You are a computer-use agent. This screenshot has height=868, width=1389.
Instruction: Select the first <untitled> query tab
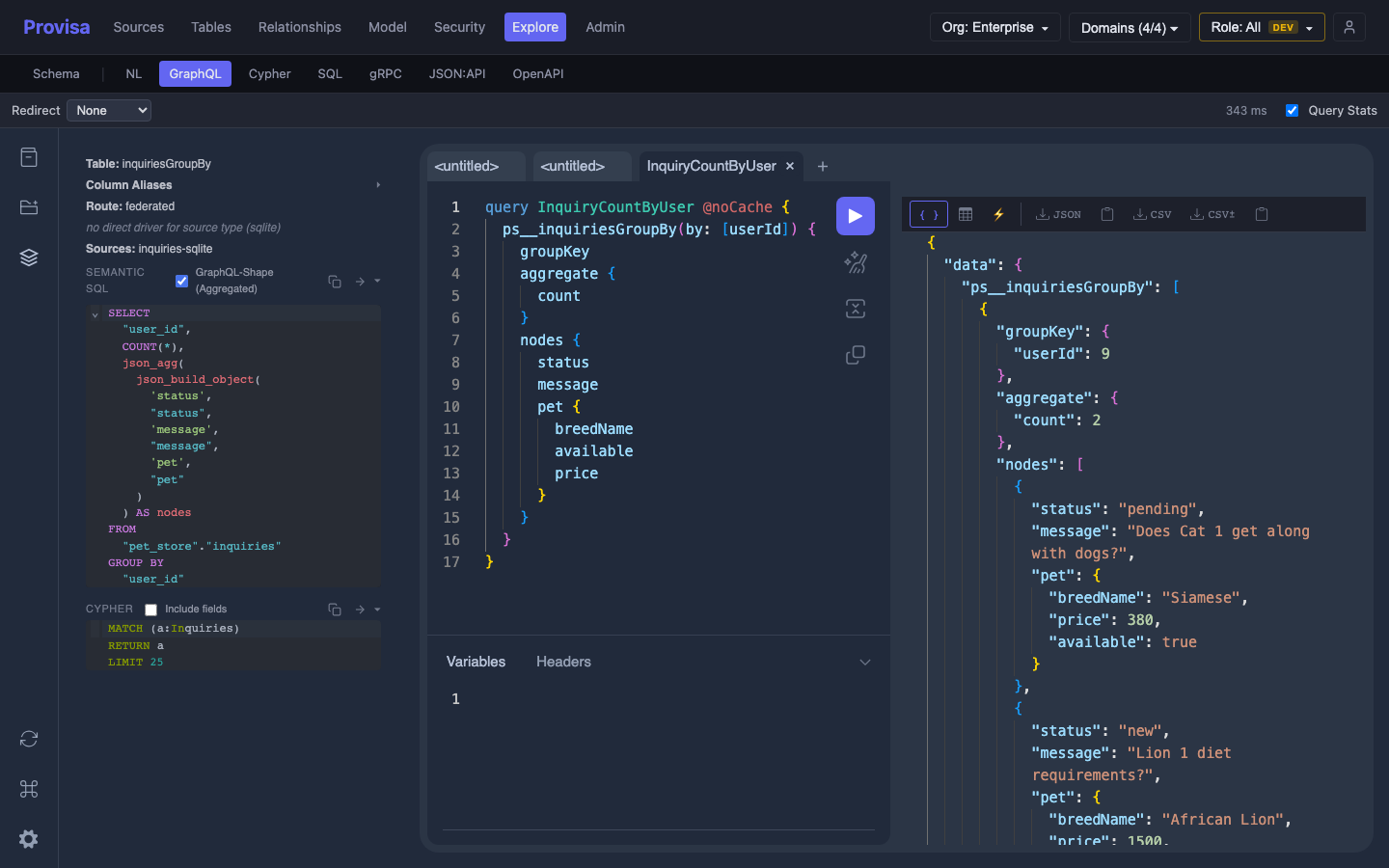(477, 166)
